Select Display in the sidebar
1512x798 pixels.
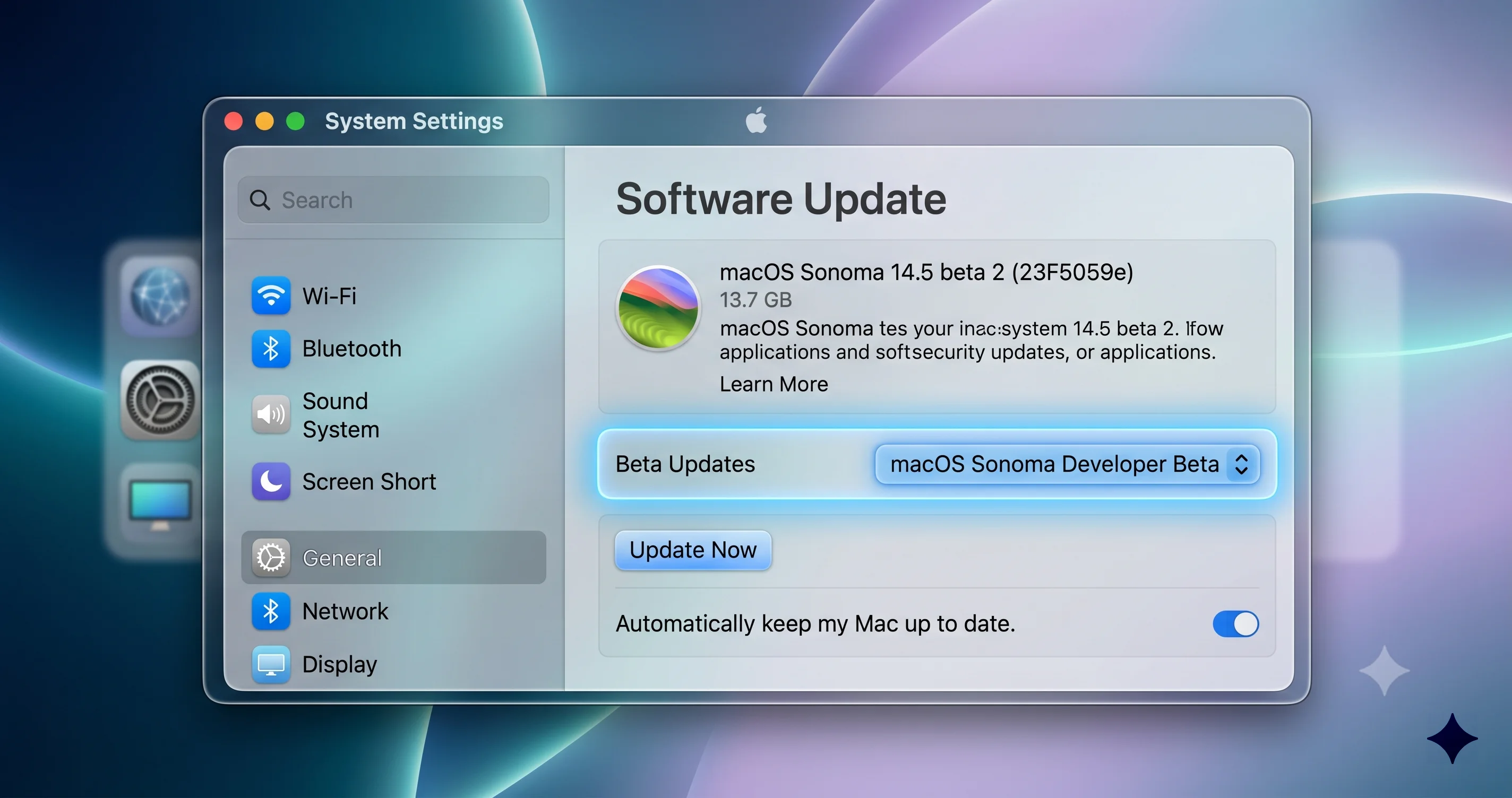click(x=393, y=664)
